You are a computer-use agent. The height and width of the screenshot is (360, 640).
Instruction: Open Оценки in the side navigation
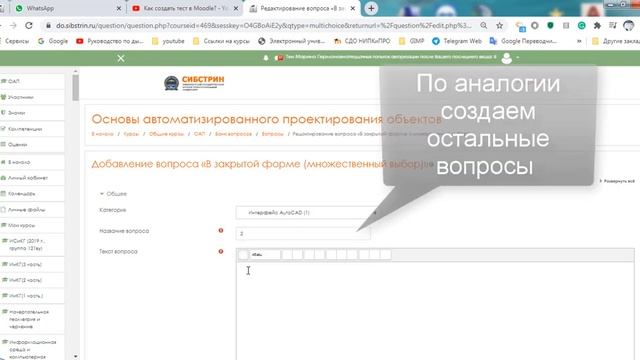[32, 145]
